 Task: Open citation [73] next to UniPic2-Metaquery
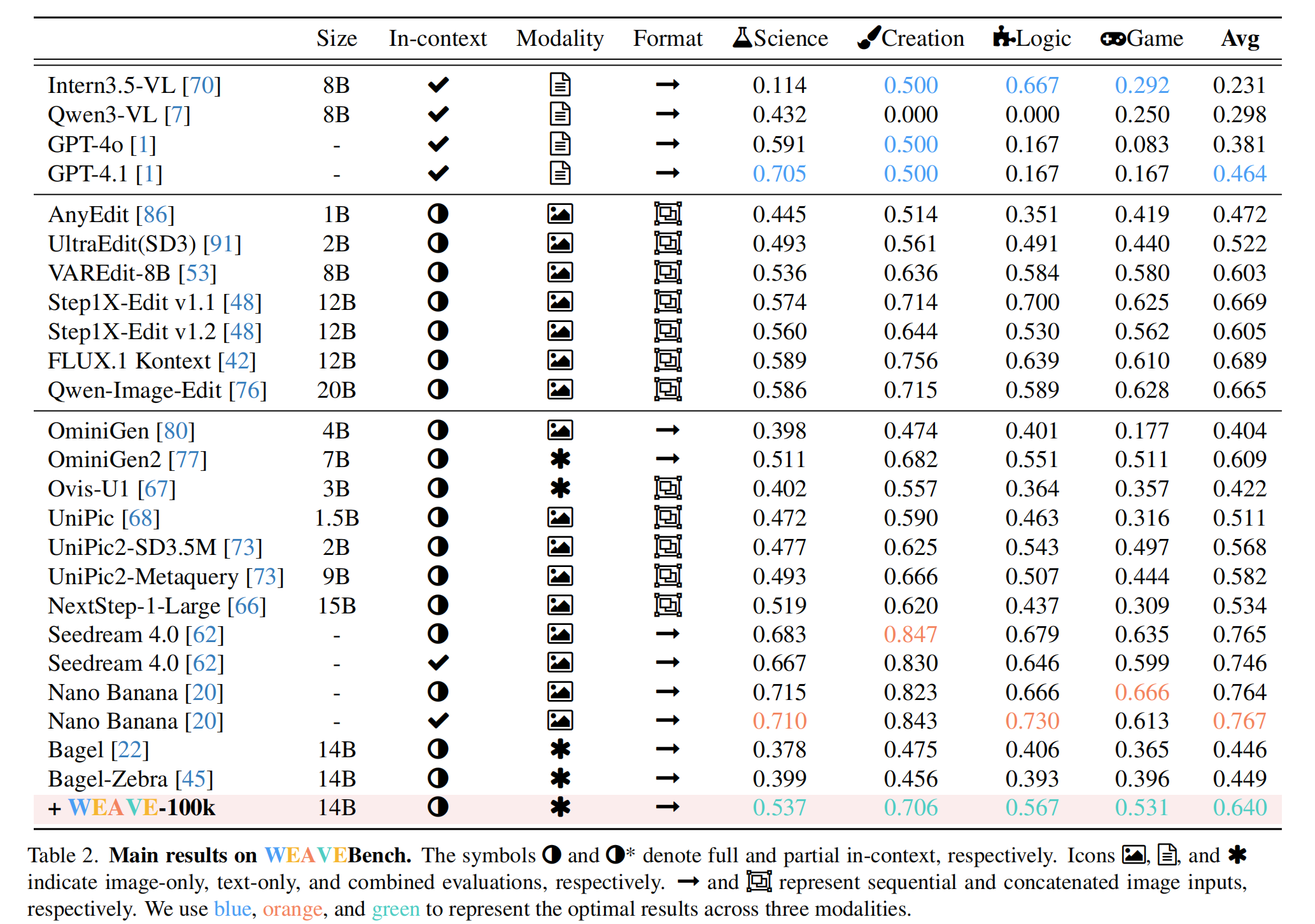coord(265,577)
